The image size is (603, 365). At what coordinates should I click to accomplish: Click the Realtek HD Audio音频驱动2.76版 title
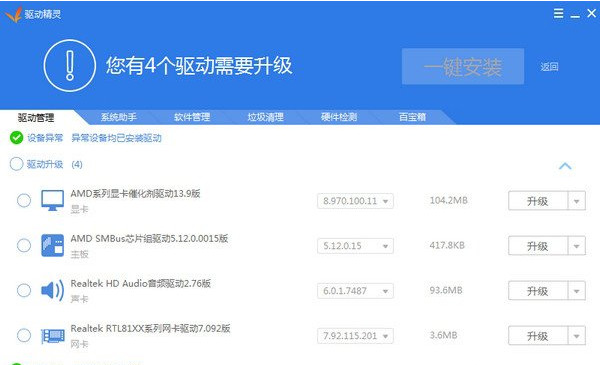[141, 283]
